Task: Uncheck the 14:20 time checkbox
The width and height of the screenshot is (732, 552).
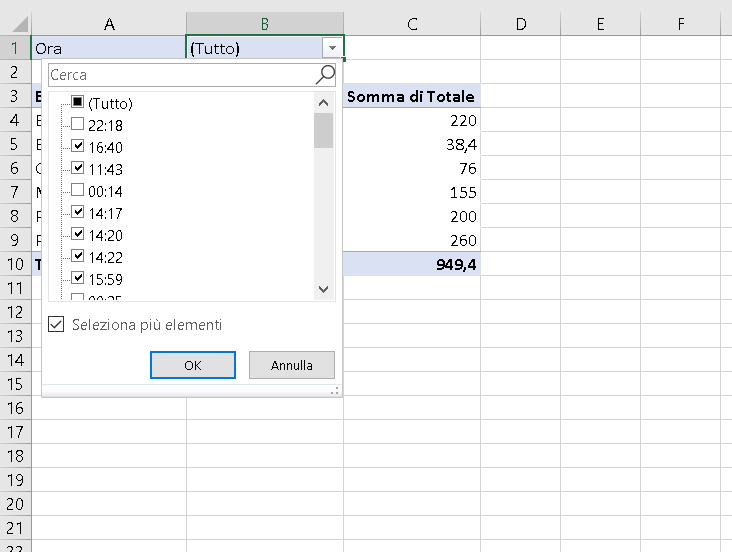Action: point(77,234)
